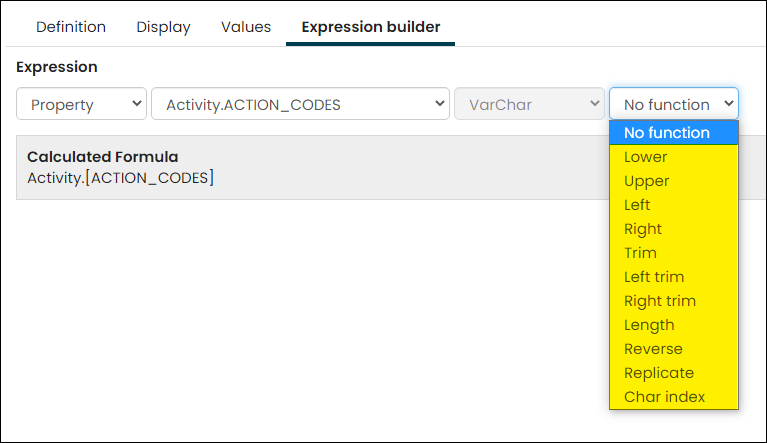Pick the Trim function option
Viewport: 767px width, 443px height.
[x=674, y=253]
